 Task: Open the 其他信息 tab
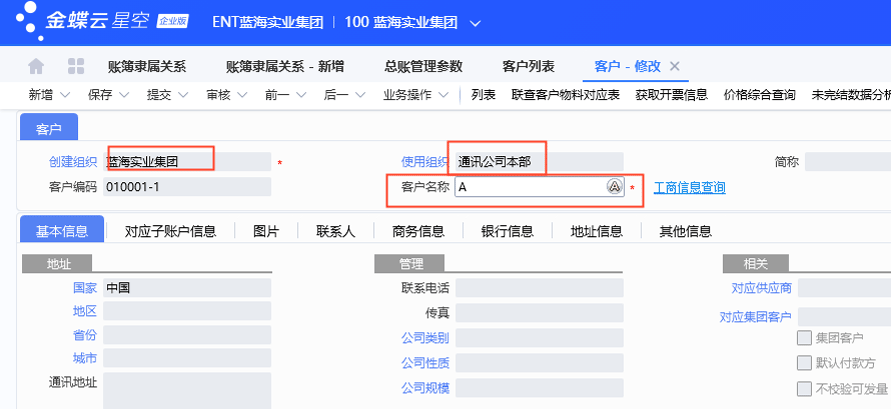pyautogui.click(x=685, y=231)
